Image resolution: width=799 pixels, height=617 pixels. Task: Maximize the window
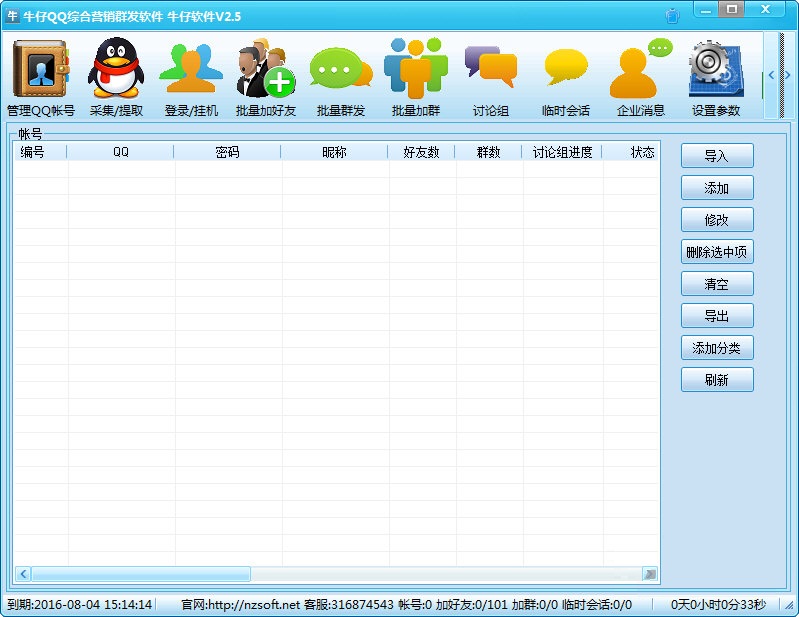pos(732,10)
